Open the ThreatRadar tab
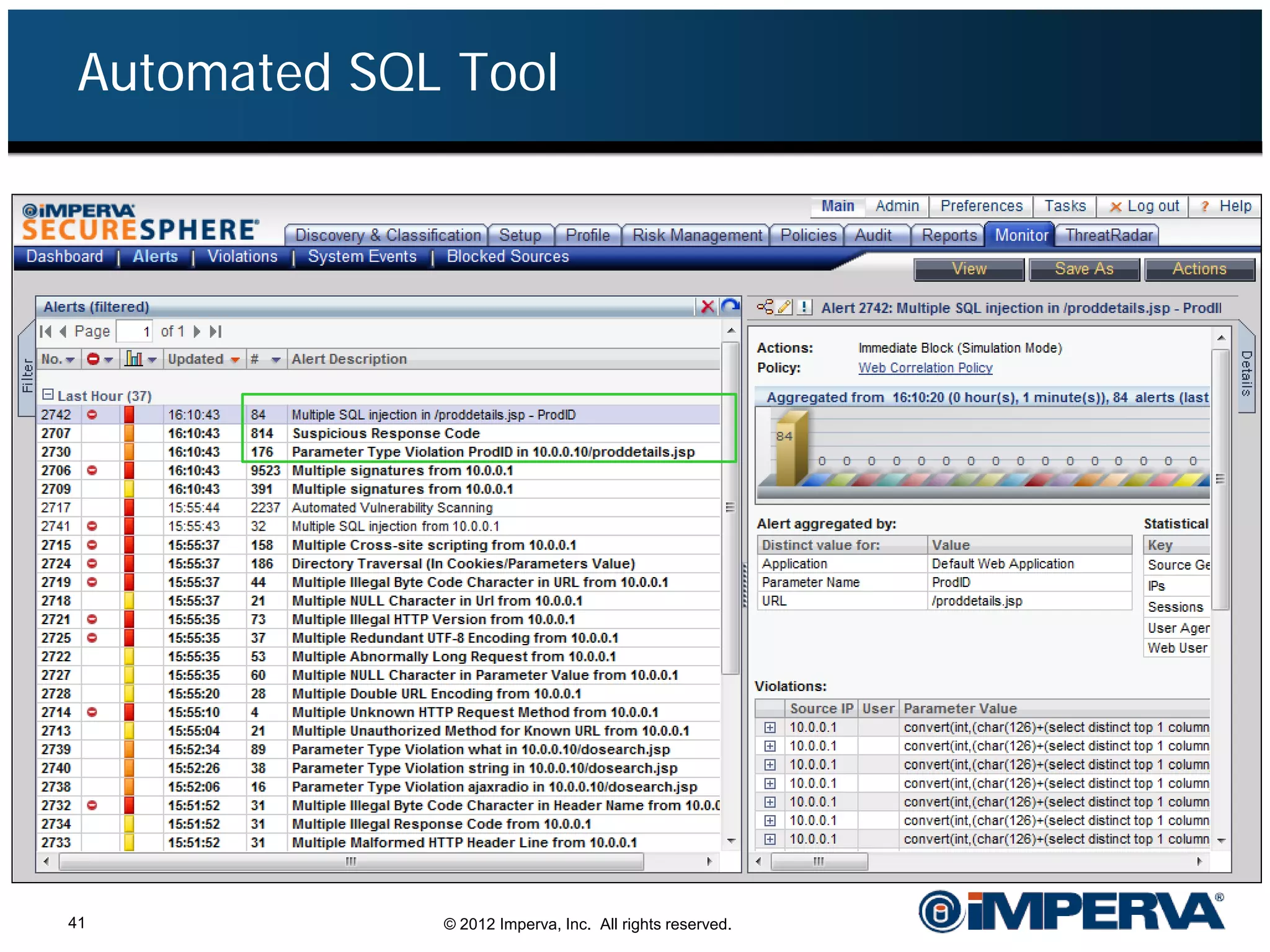The width and height of the screenshot is (1270, 952). point(1109,236)
